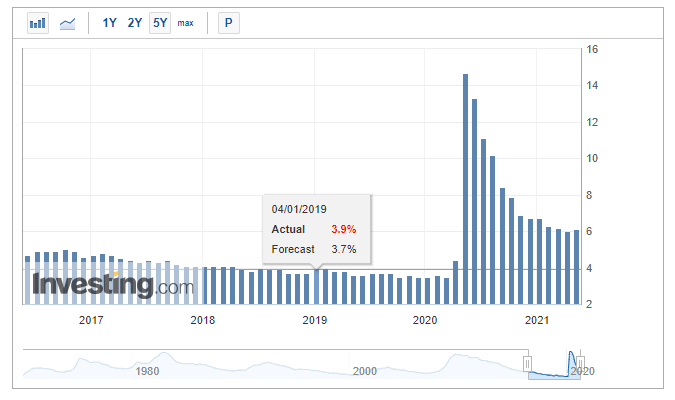Screen dimensions: 675x400
Task: Click the P toolbar button
Action: (x=229, y=23)
